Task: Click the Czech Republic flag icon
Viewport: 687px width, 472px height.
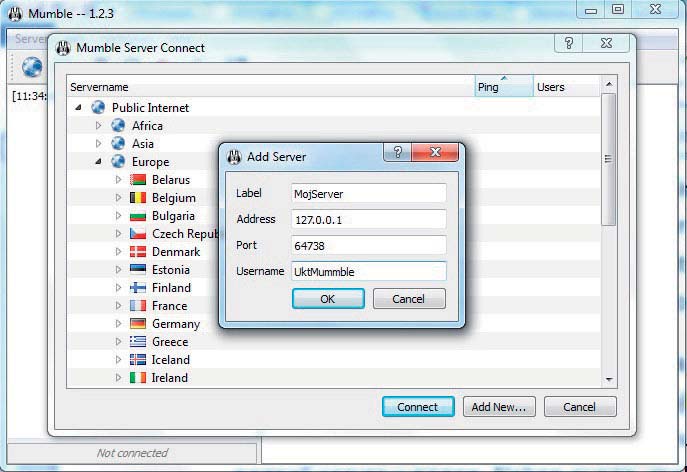Action: pos(138,234)
